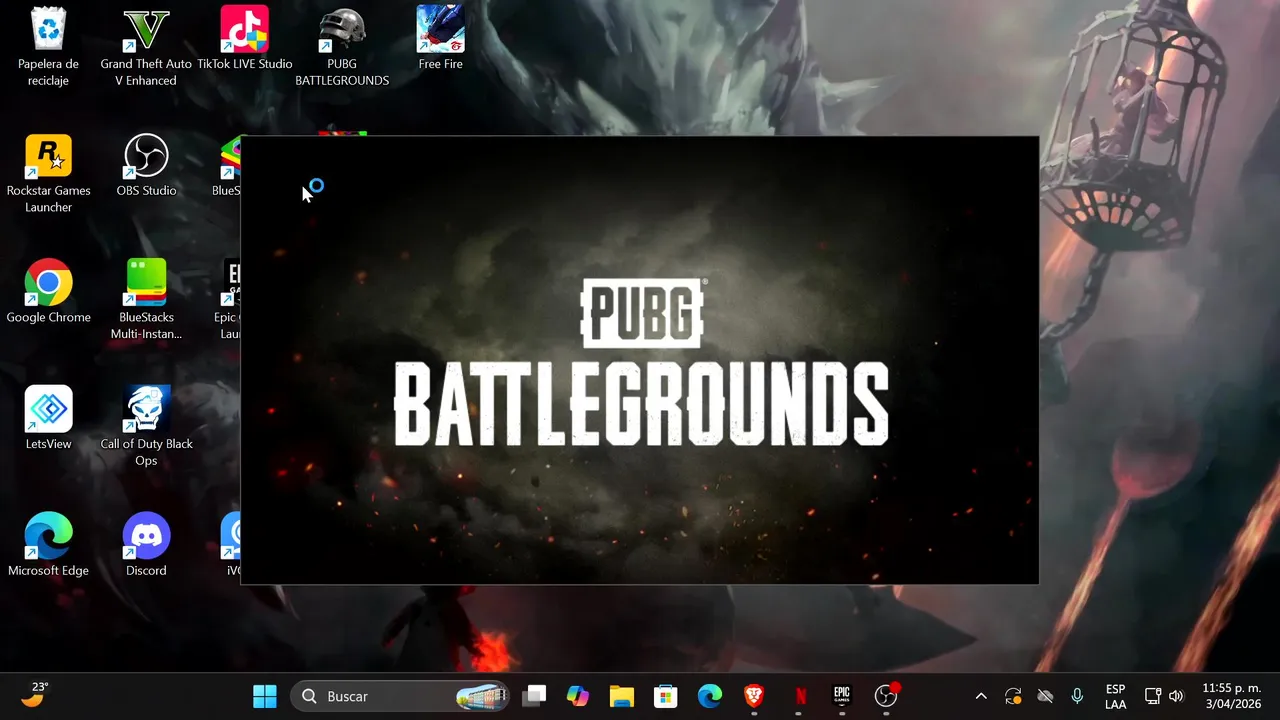Click the Discord desktop icon

click(x=146, y=546)
